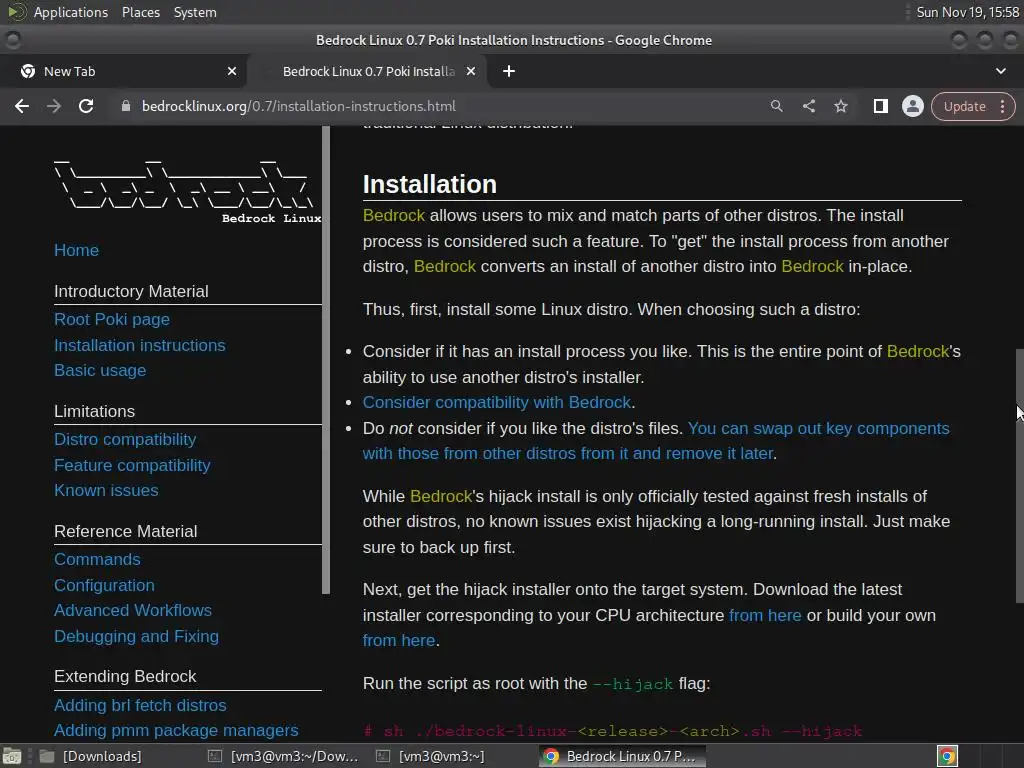Click the Extending Bedrock section header

[x=125, y=677]
